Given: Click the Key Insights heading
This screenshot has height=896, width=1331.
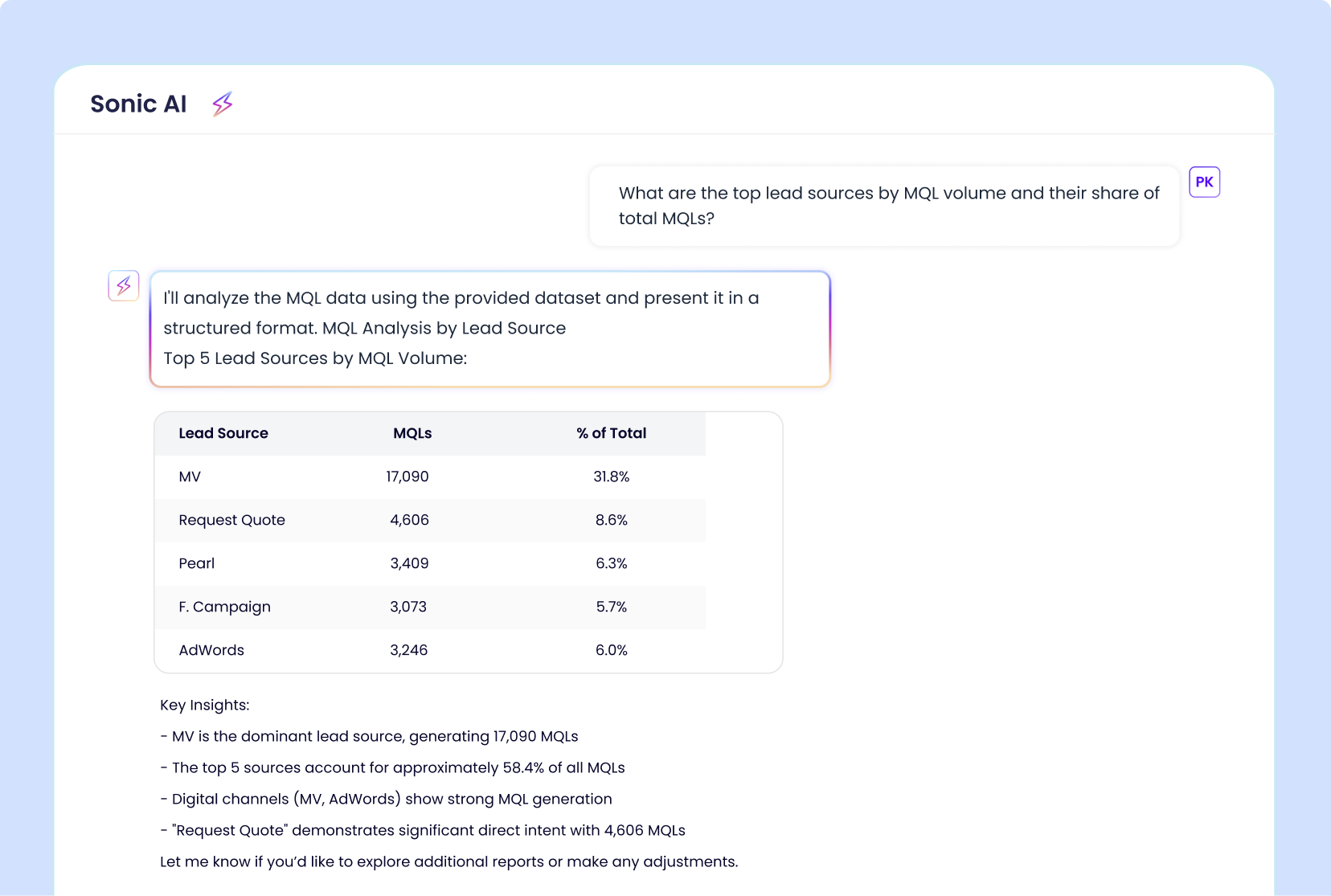Looking at the screenshot, I should (205, 705).
